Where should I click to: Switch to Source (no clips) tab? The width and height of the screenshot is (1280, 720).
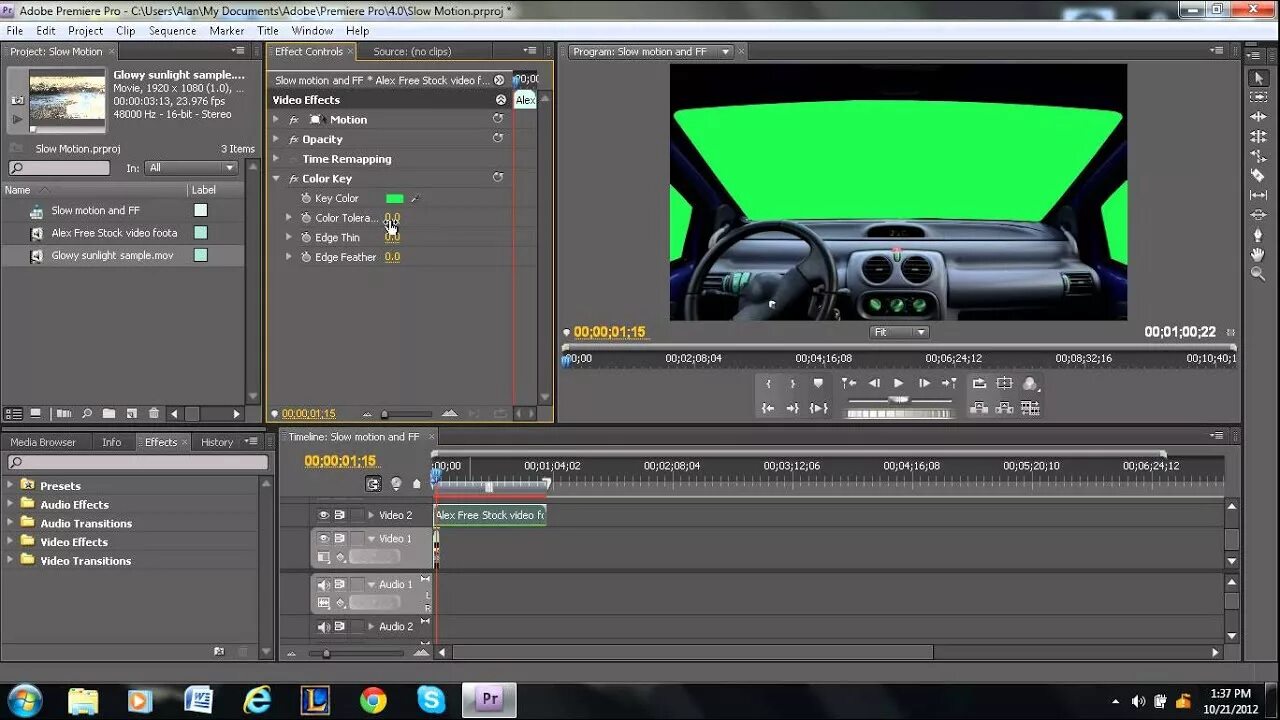[412, 51]
